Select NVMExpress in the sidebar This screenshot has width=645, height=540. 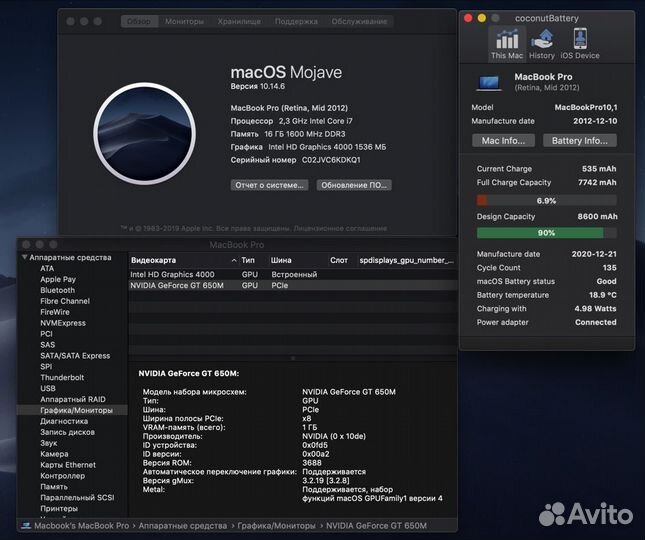[x=63, y=323]
